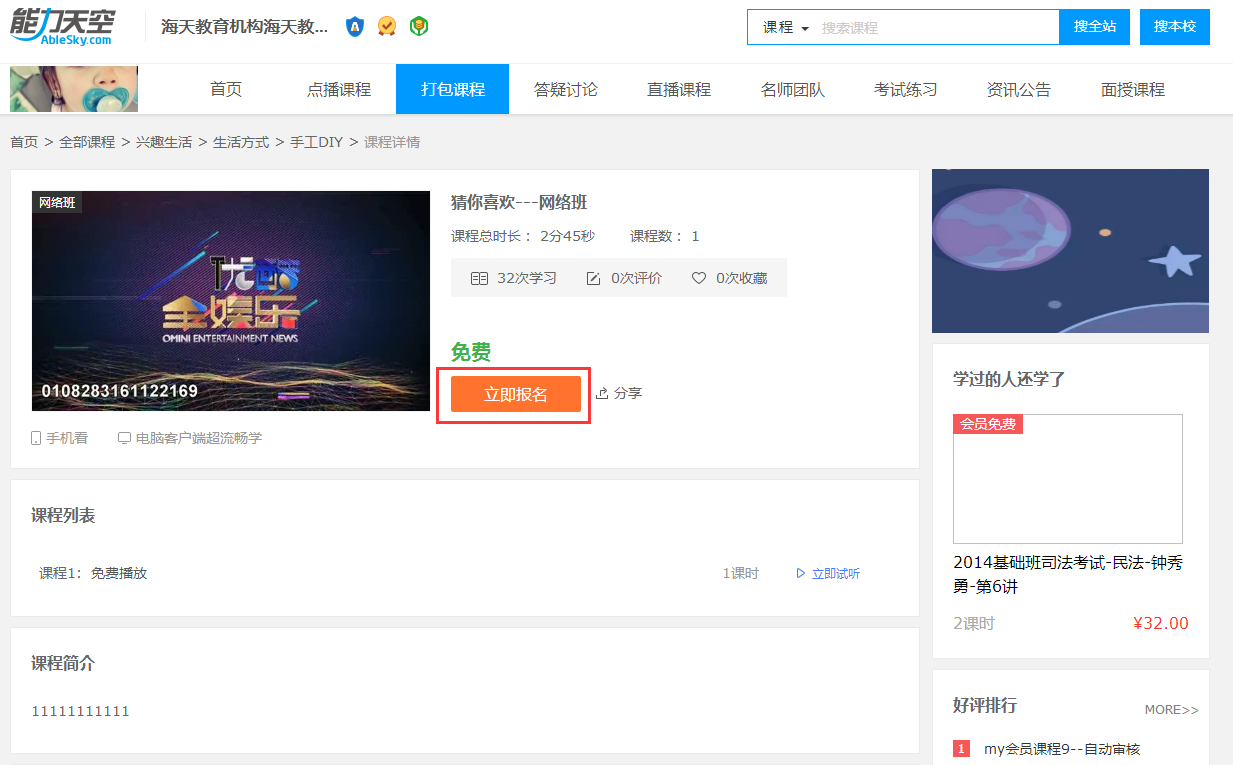Viewport: 1233px width, 765px height.
Task: Click the 搜全站 search button
Action: click(1094, 27)
